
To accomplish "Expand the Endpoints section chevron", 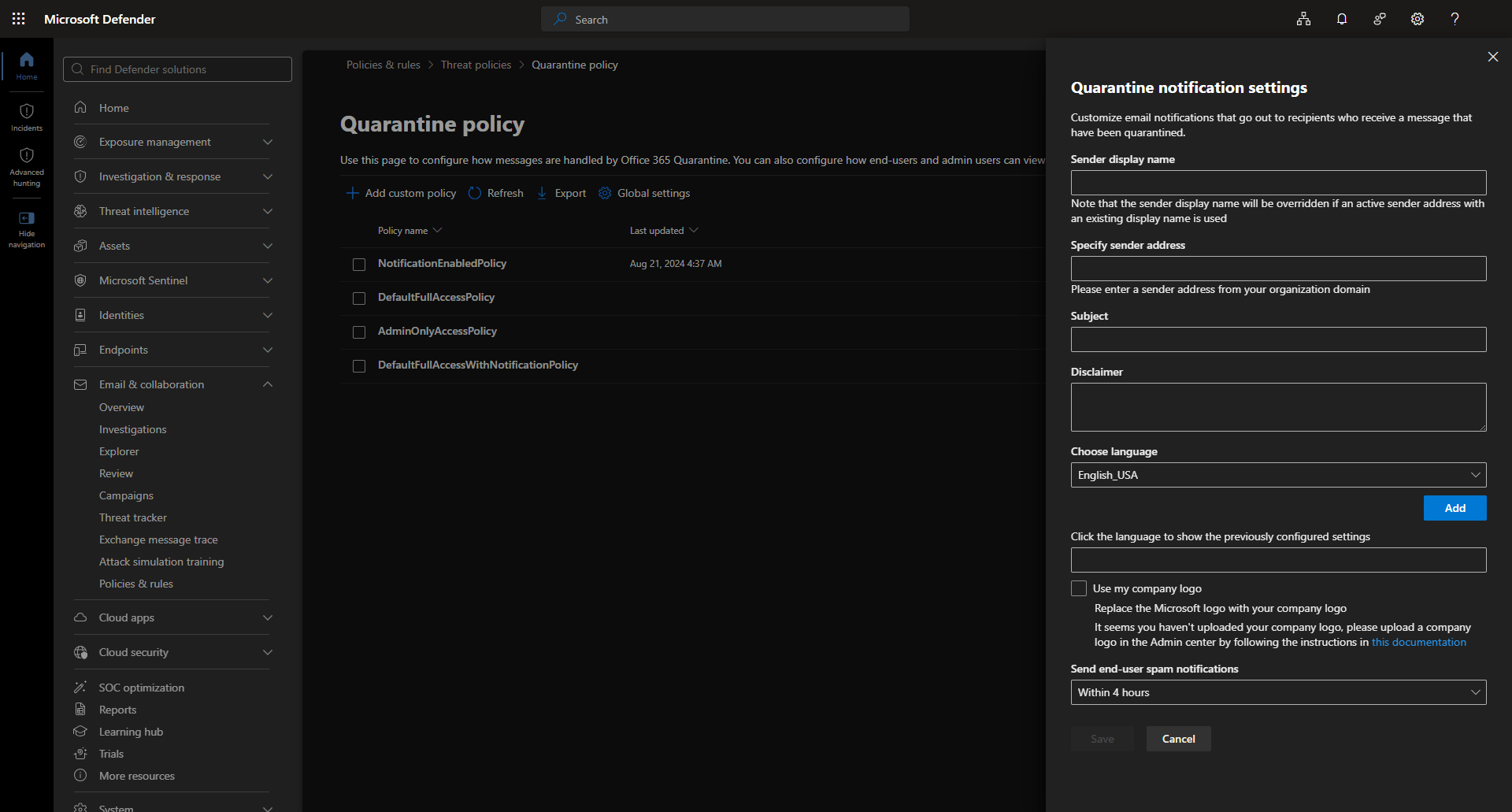I will [x=268, y=350].
